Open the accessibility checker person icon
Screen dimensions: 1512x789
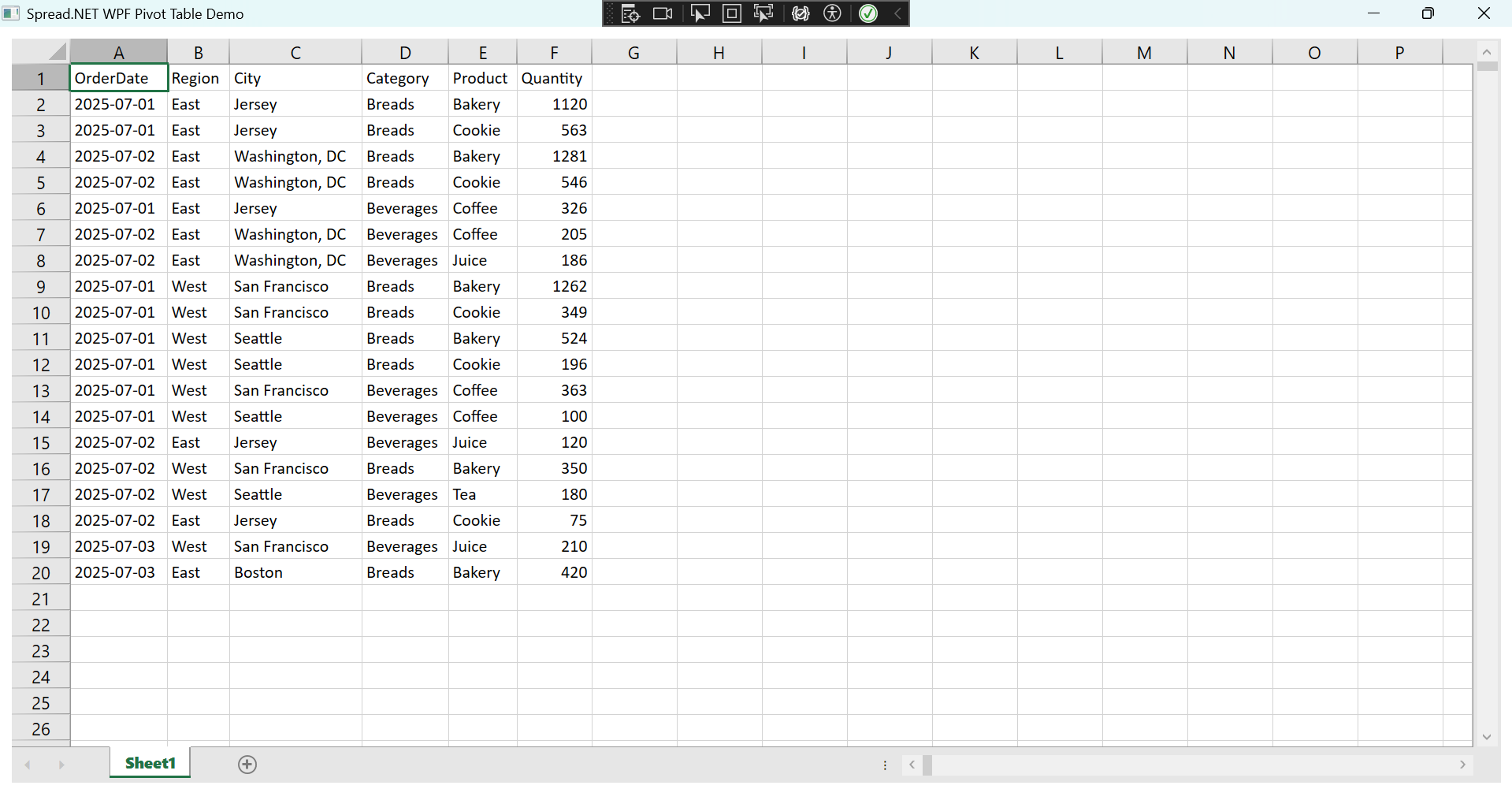(832, 13)
